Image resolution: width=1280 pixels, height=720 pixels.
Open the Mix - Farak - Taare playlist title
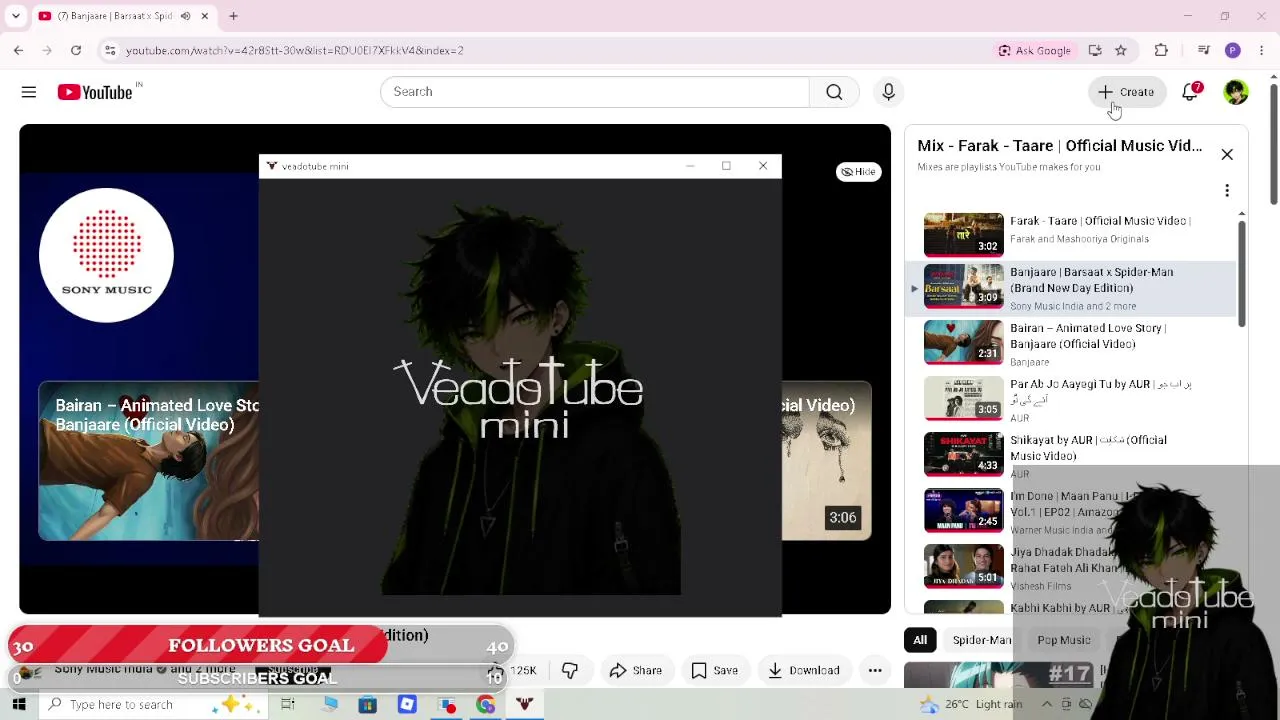pyautogui.click(x=1060, y=146)
